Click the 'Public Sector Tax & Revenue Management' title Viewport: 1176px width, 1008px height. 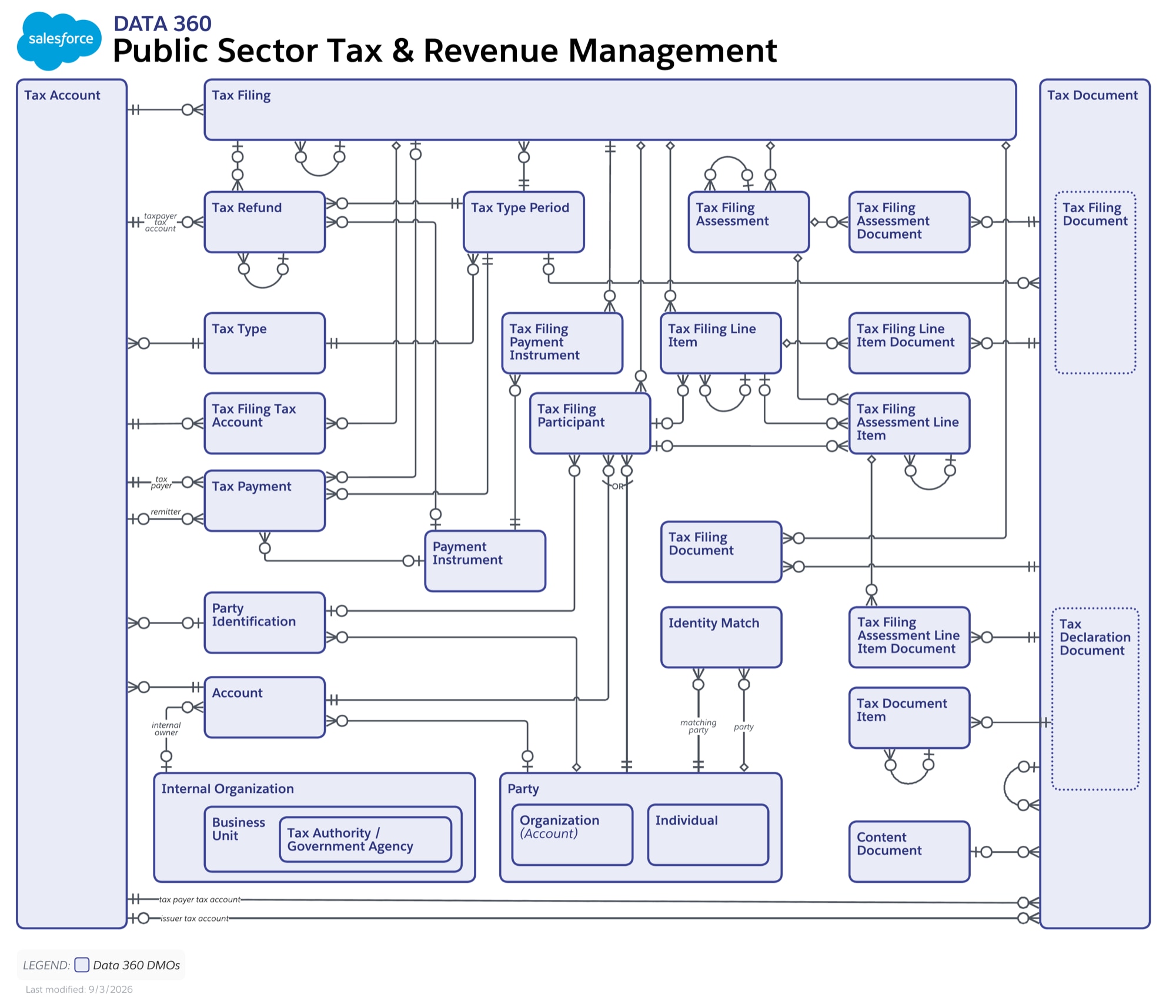click(445, 51)
